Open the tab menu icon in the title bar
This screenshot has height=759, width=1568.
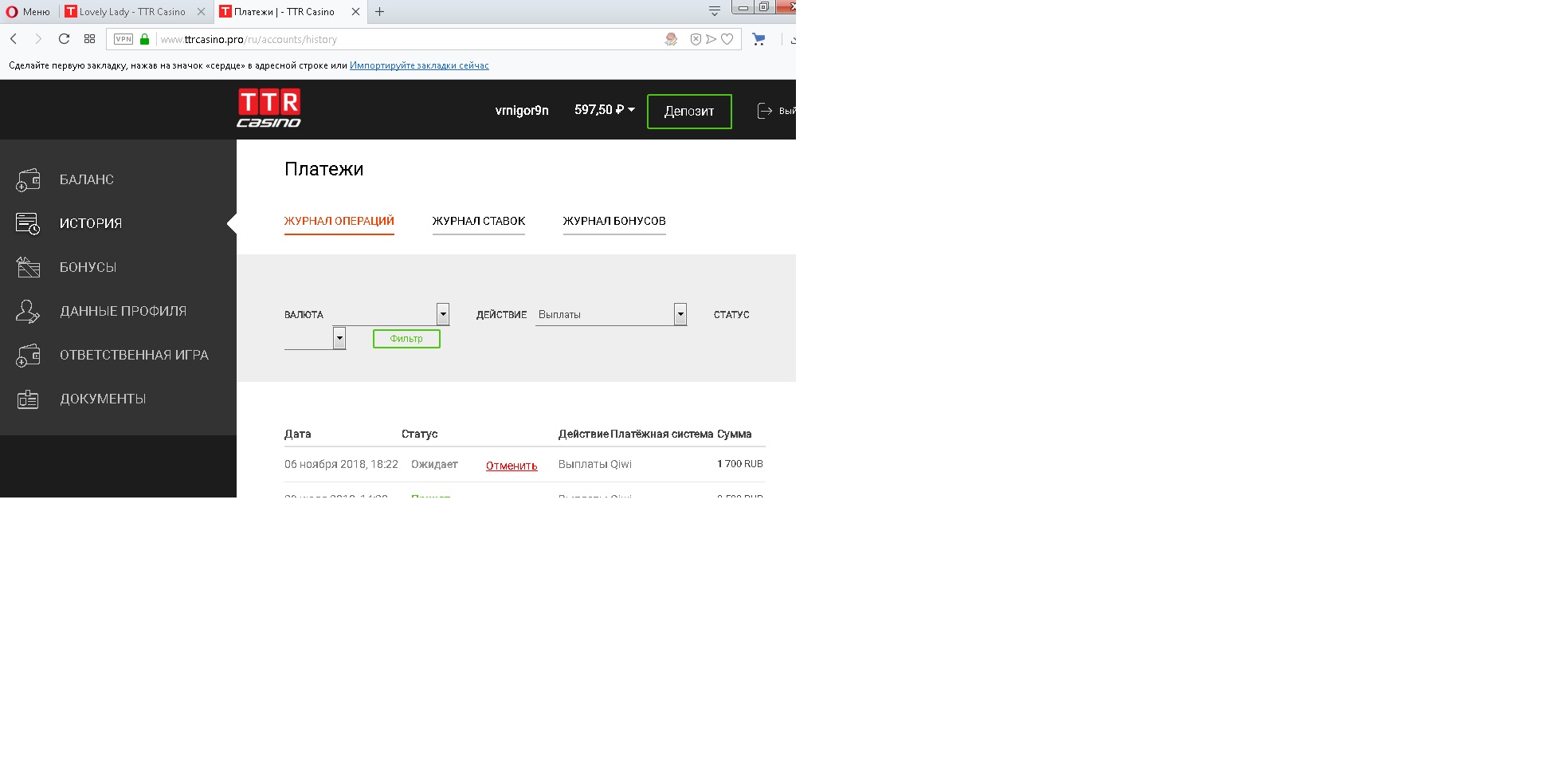(715, 10)
